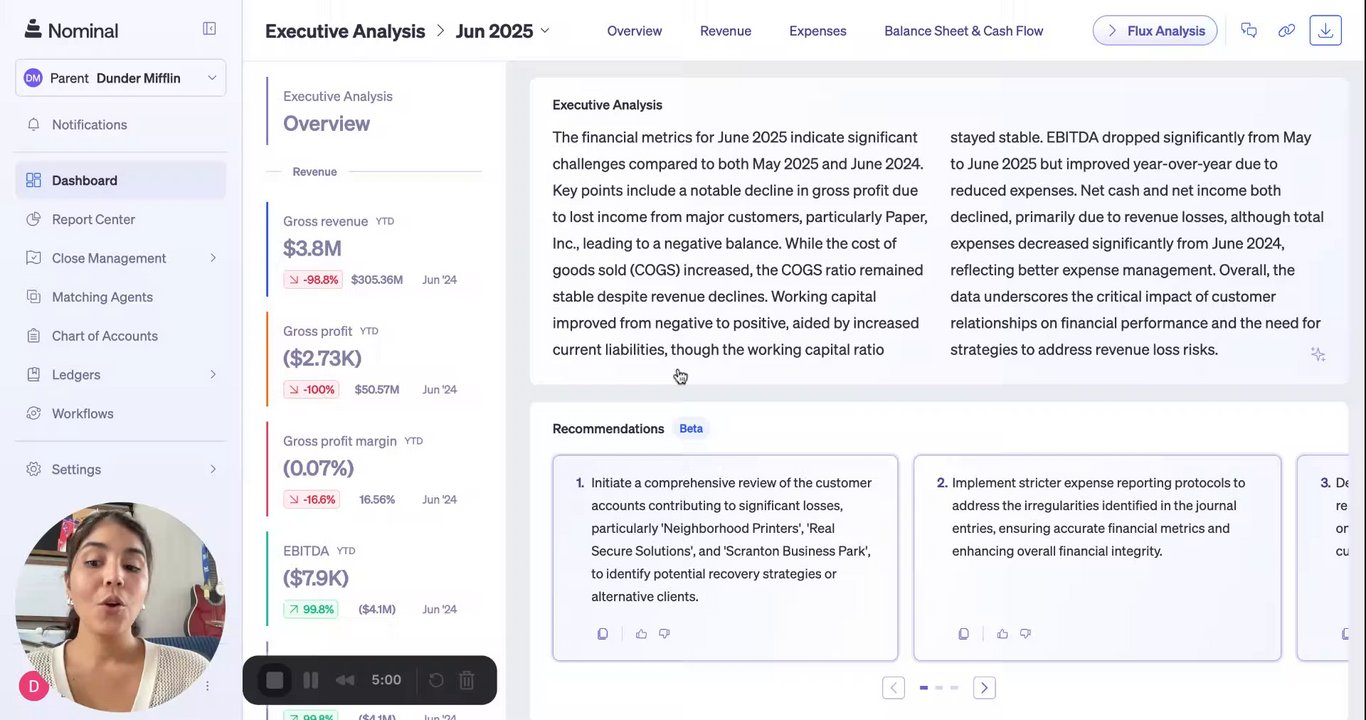Click the $50.57M comparison value
This screenshot has height=720, width=1366.
[377, 390]
